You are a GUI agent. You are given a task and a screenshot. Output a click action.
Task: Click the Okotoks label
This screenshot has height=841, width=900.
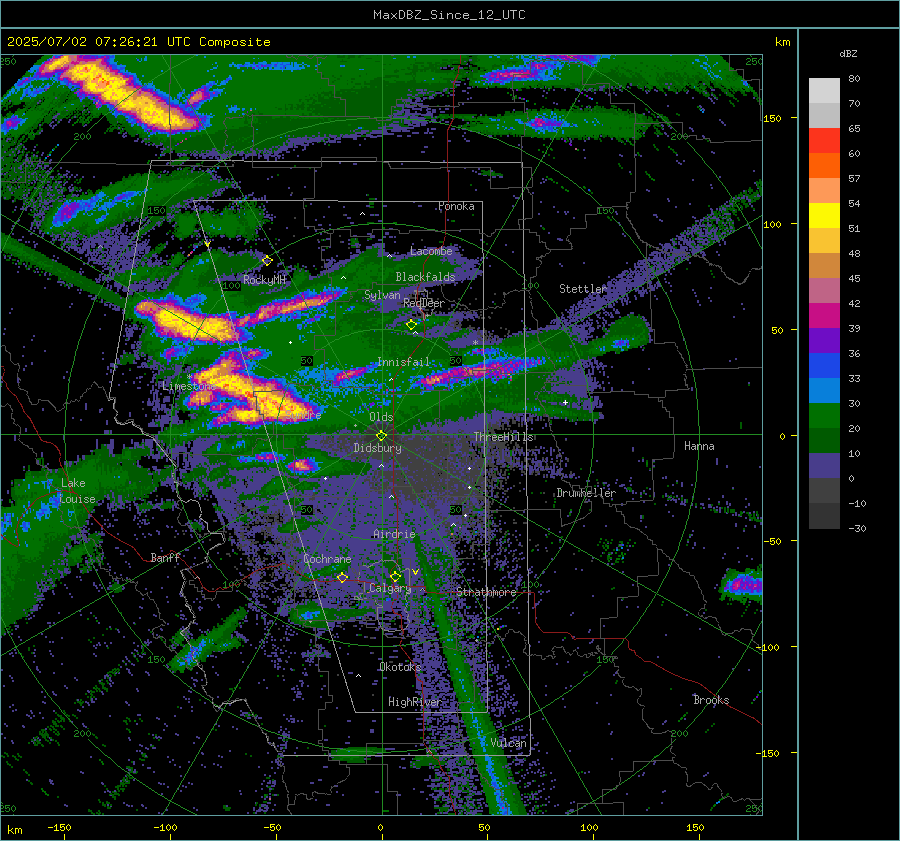click(x=400, y=667)
